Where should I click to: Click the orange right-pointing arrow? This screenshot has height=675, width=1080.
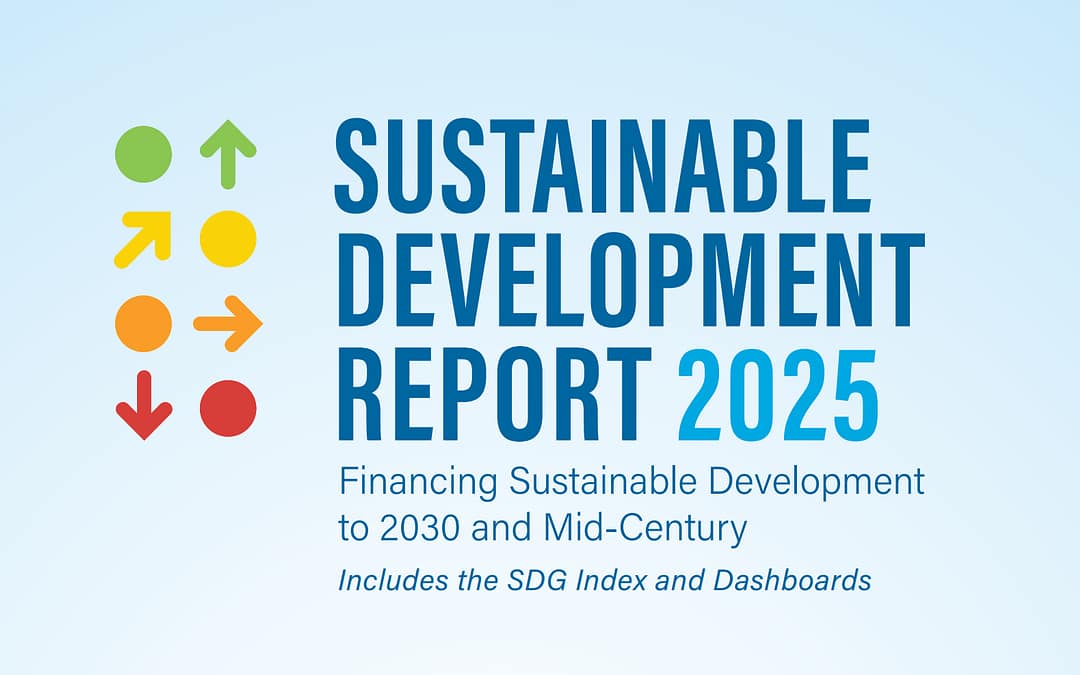click(x=228, y=323)
